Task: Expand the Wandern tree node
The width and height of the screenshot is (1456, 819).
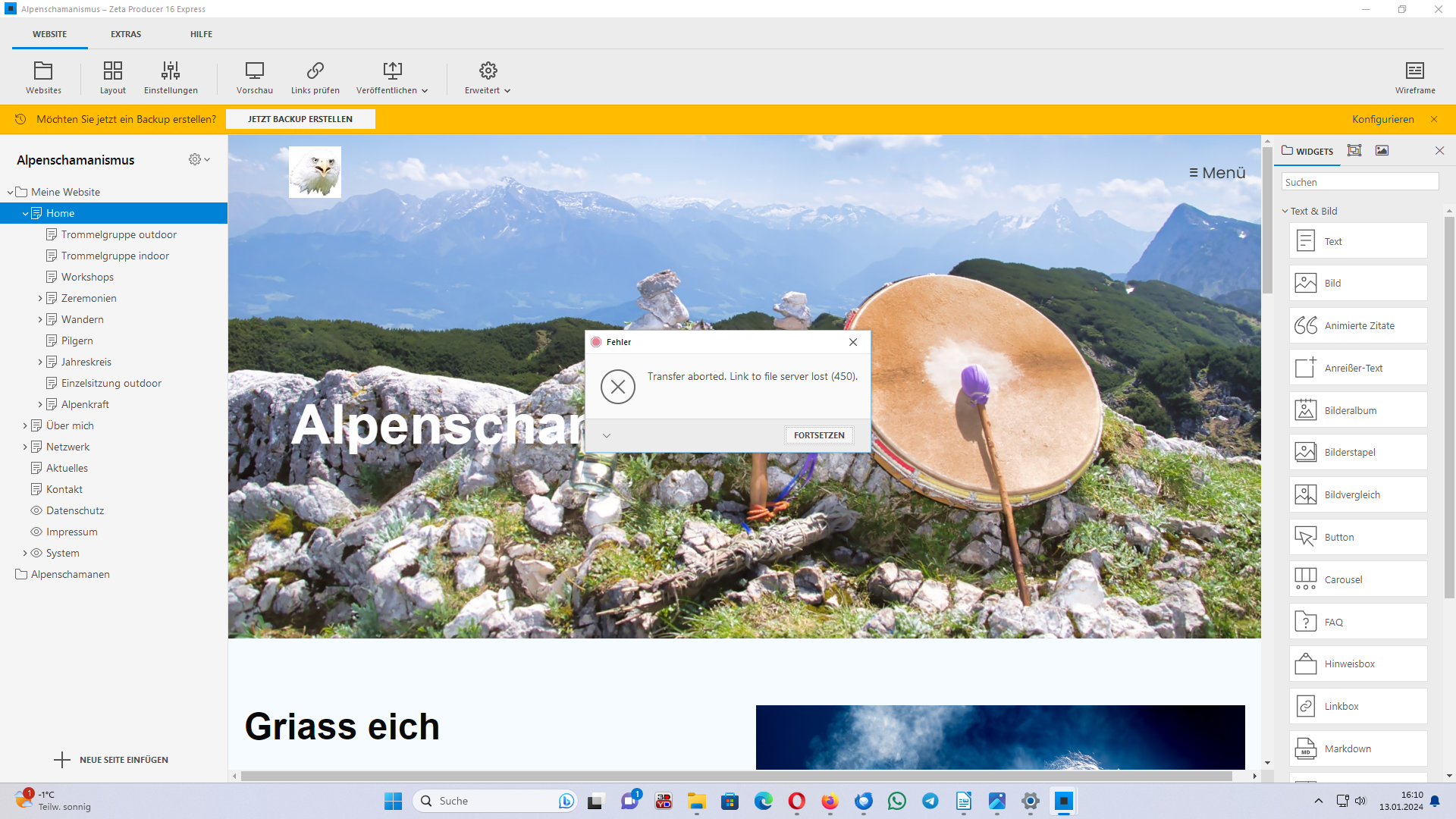Action: click(x=40, y=319)
